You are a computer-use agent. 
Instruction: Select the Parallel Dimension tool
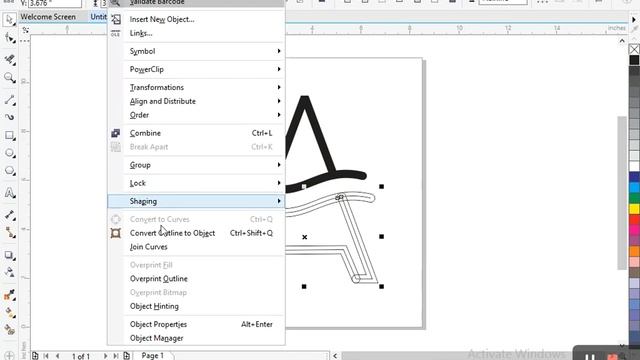coord(9,215)
